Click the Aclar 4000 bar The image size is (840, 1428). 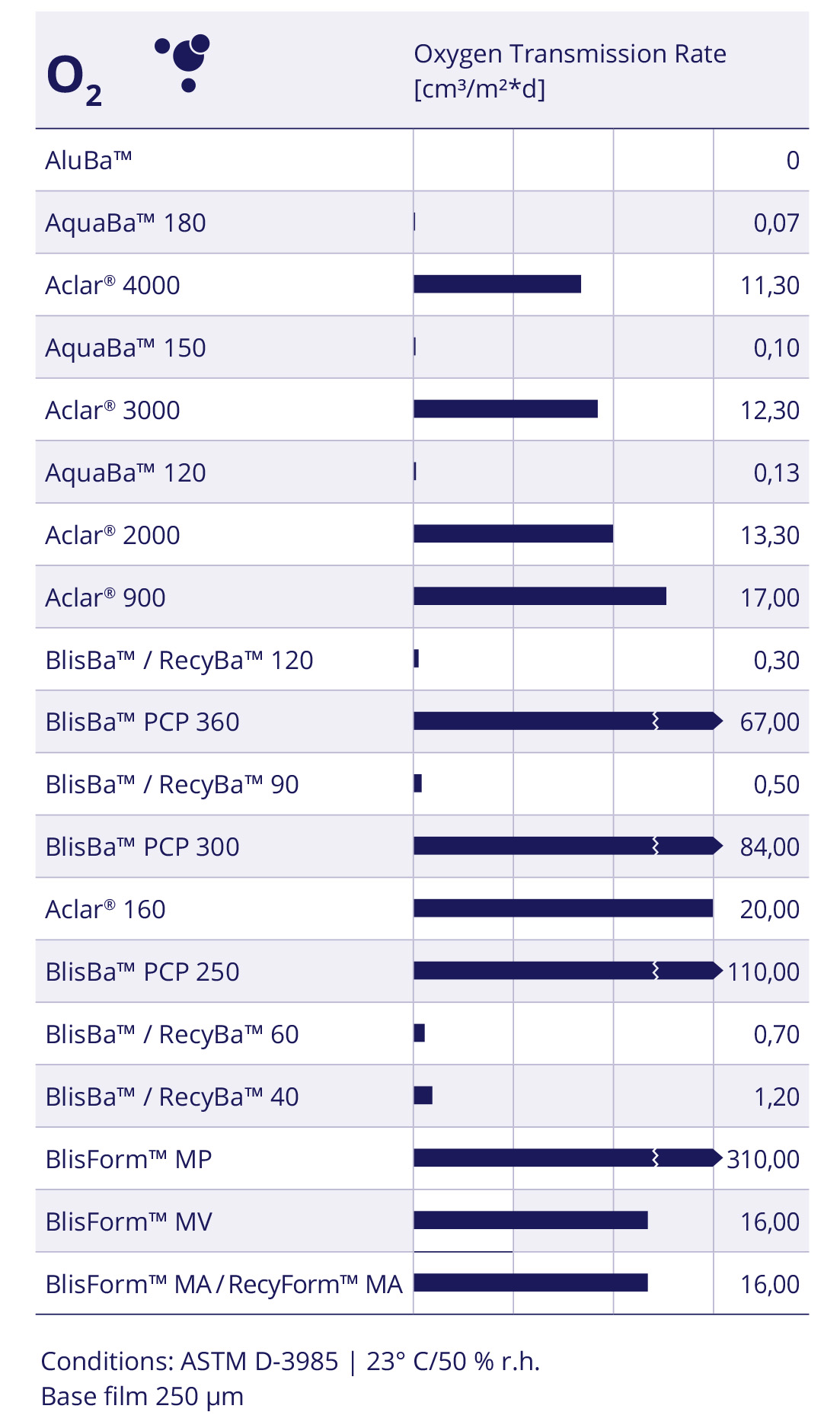[x=497, y=284]
